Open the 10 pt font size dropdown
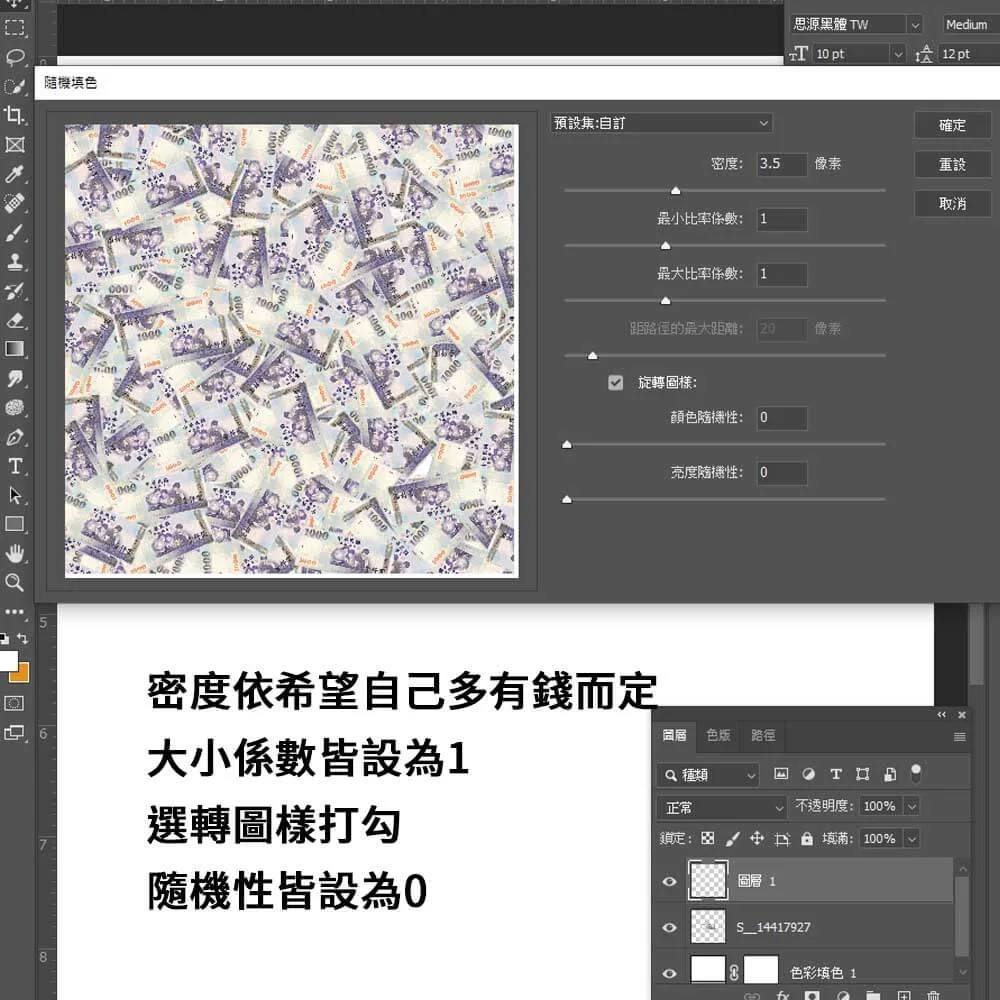Screen dimensions: 1000x1000 pyautogui.click(x=898, y=54)
